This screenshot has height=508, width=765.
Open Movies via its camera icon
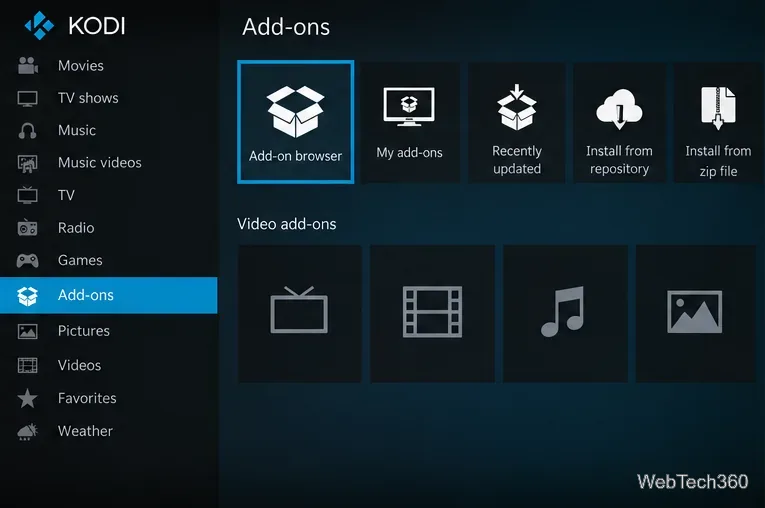coord(28,65)
